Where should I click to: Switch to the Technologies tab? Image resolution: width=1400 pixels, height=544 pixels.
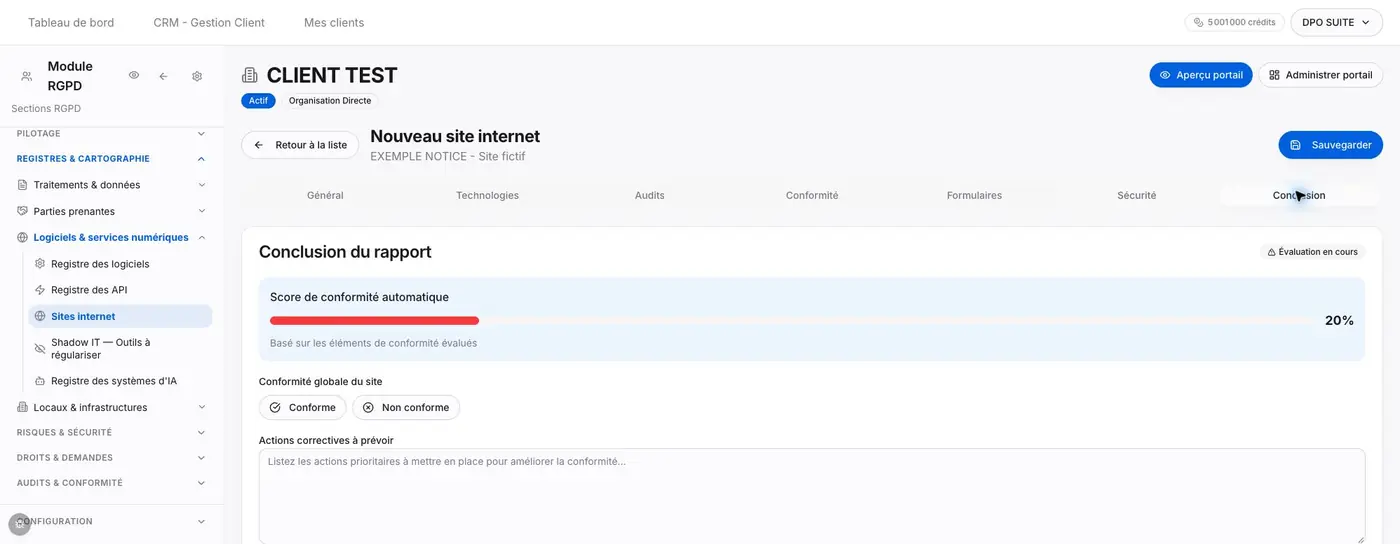click(x=487, y=196)
